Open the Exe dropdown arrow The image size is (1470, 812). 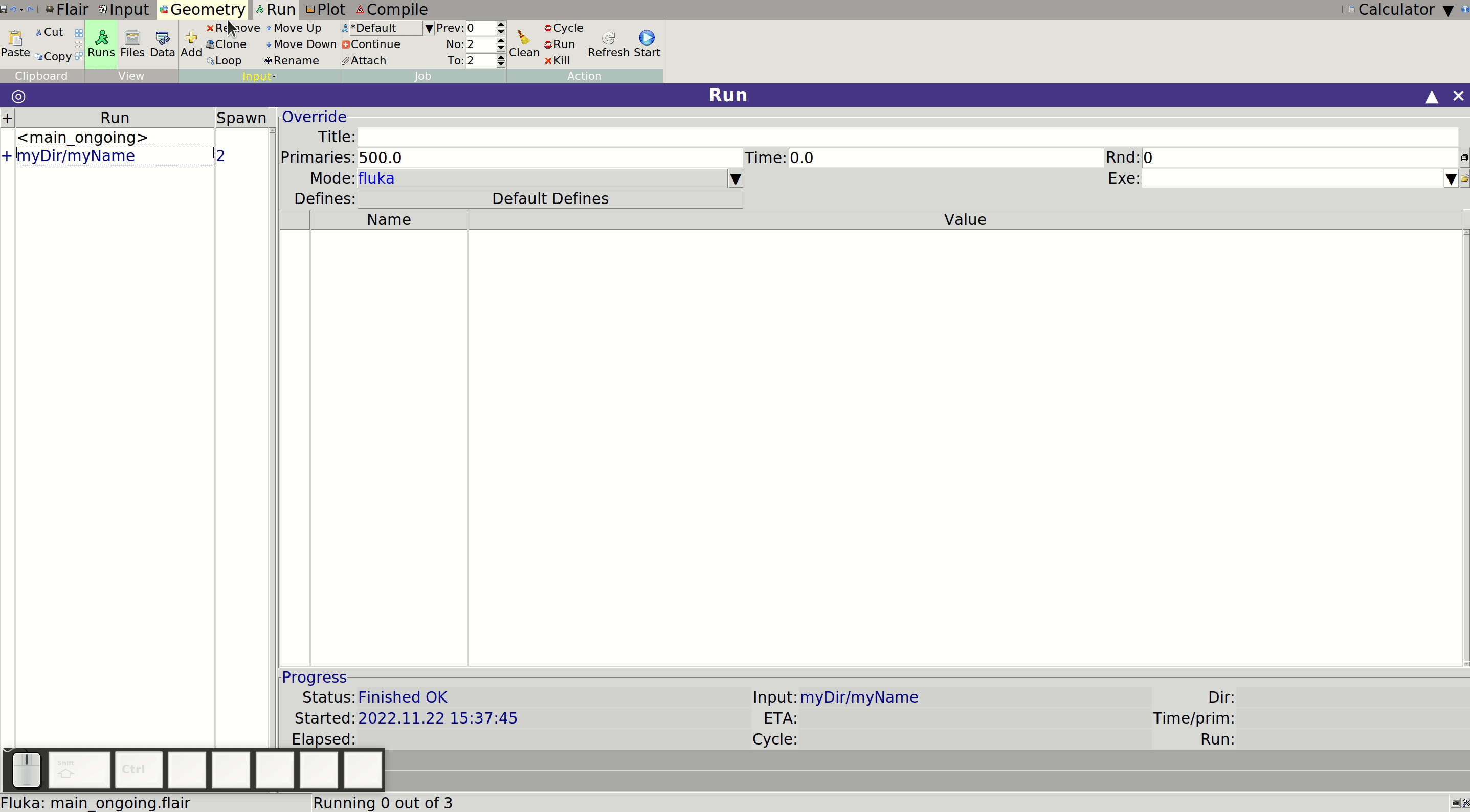coord(1451,178)
